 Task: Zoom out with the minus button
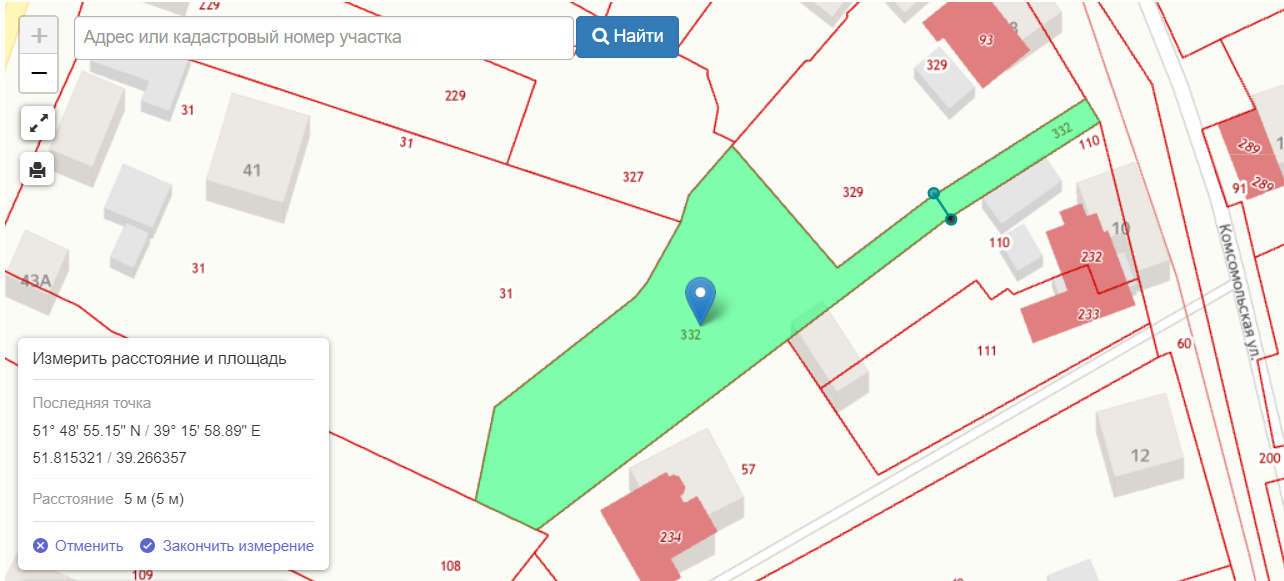39,73
